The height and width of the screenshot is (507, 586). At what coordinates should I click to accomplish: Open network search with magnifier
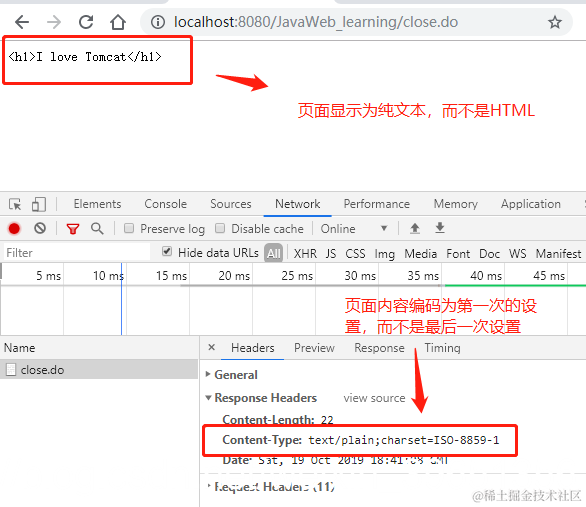97,228
